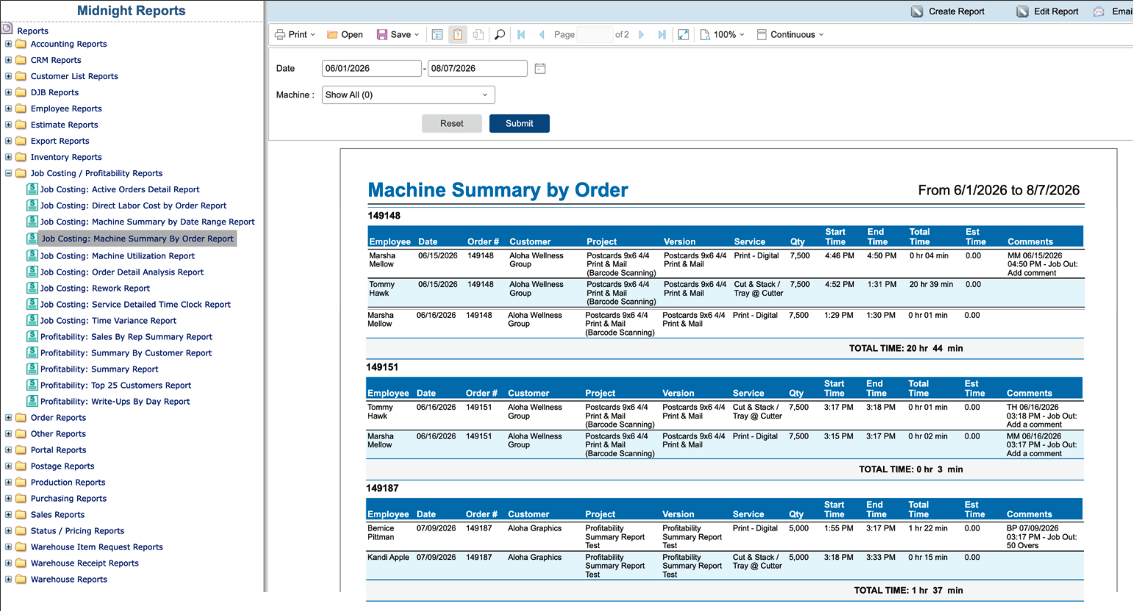1133x611 pixels.
Task: Click the Submit button
Action: click(519, 124)
